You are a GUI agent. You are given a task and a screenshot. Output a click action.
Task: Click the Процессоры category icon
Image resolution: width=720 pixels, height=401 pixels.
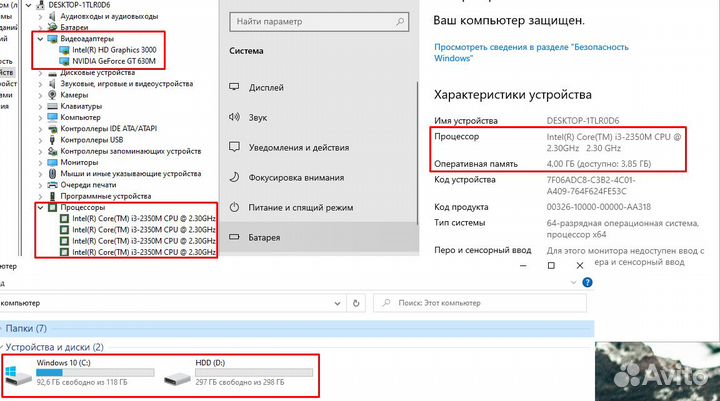[x=52, y=208]
